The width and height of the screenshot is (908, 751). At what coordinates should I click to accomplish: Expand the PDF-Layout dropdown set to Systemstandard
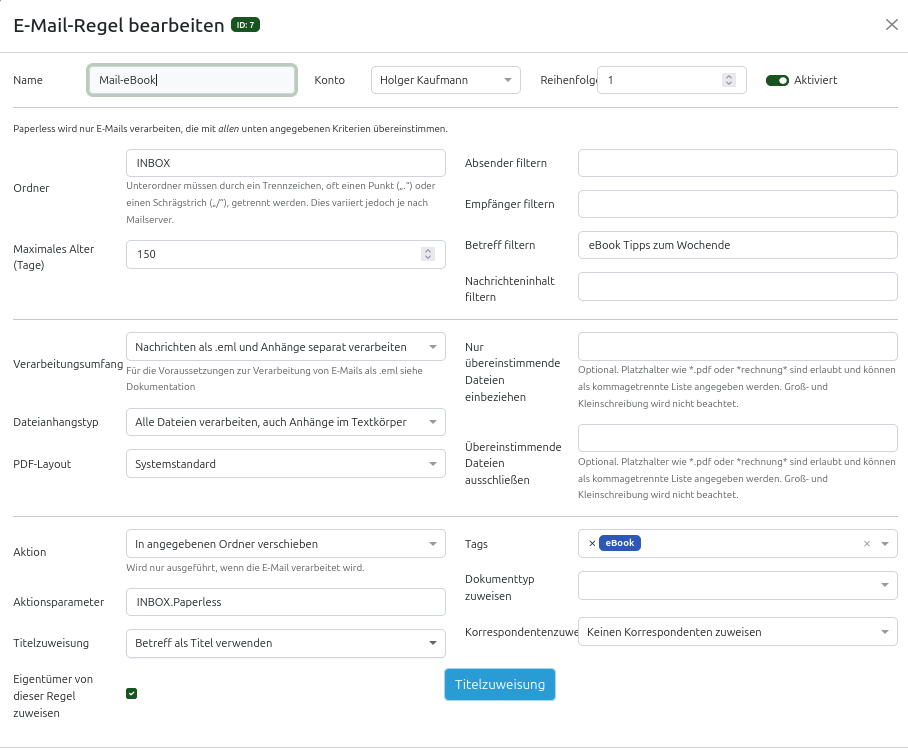click(x=286, y=464)
